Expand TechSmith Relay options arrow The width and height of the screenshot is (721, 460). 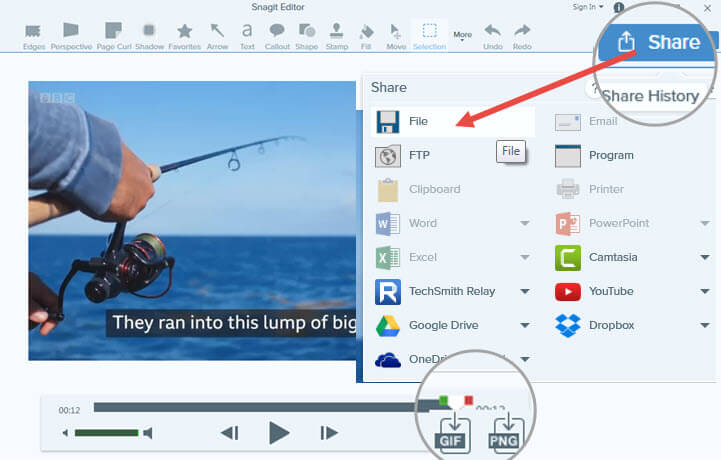pos(525,292)
